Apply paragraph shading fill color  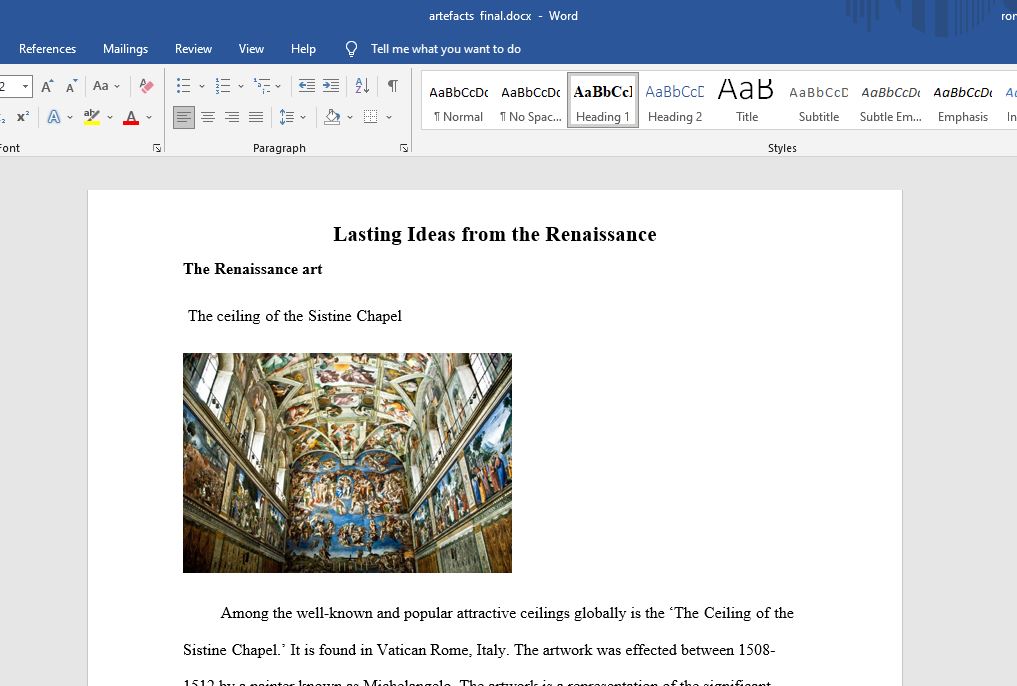332,117
